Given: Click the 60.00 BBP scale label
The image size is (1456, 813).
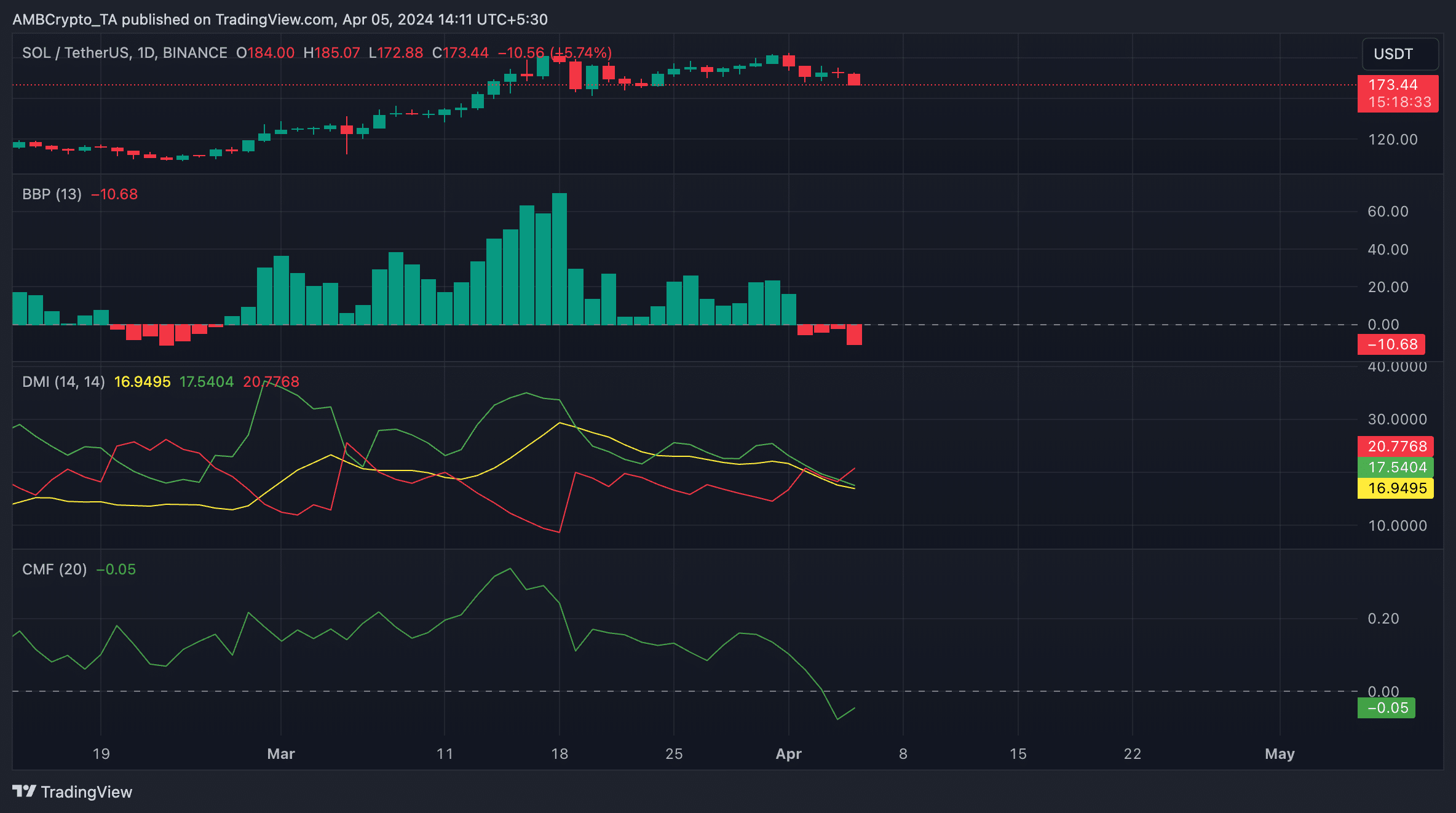Looking at the screenshot, I should [1388, 212].
